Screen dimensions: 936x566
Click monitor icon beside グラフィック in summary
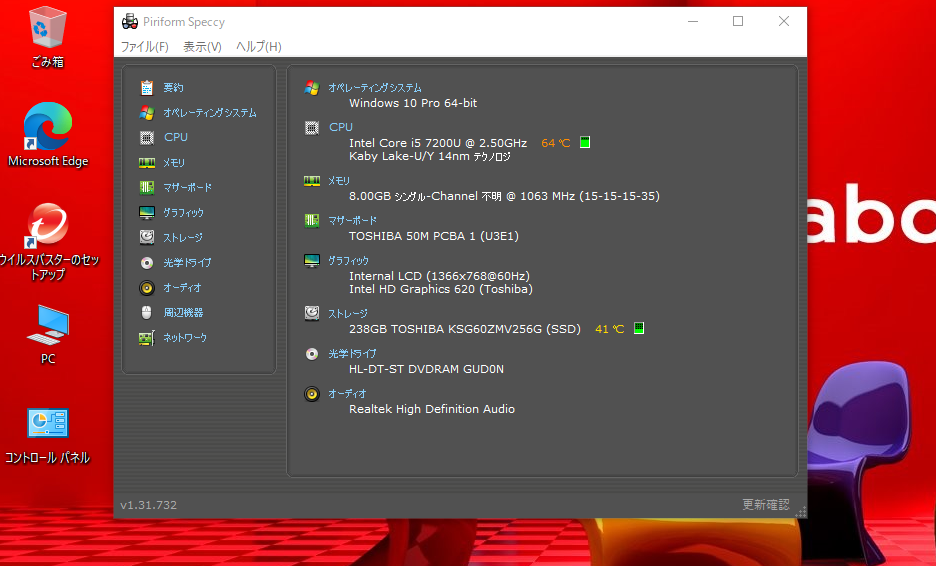312,261
